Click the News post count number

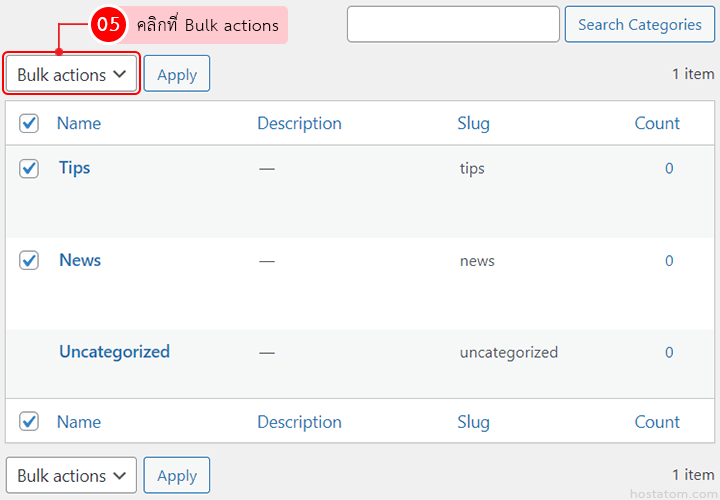(x=669, y=261)
